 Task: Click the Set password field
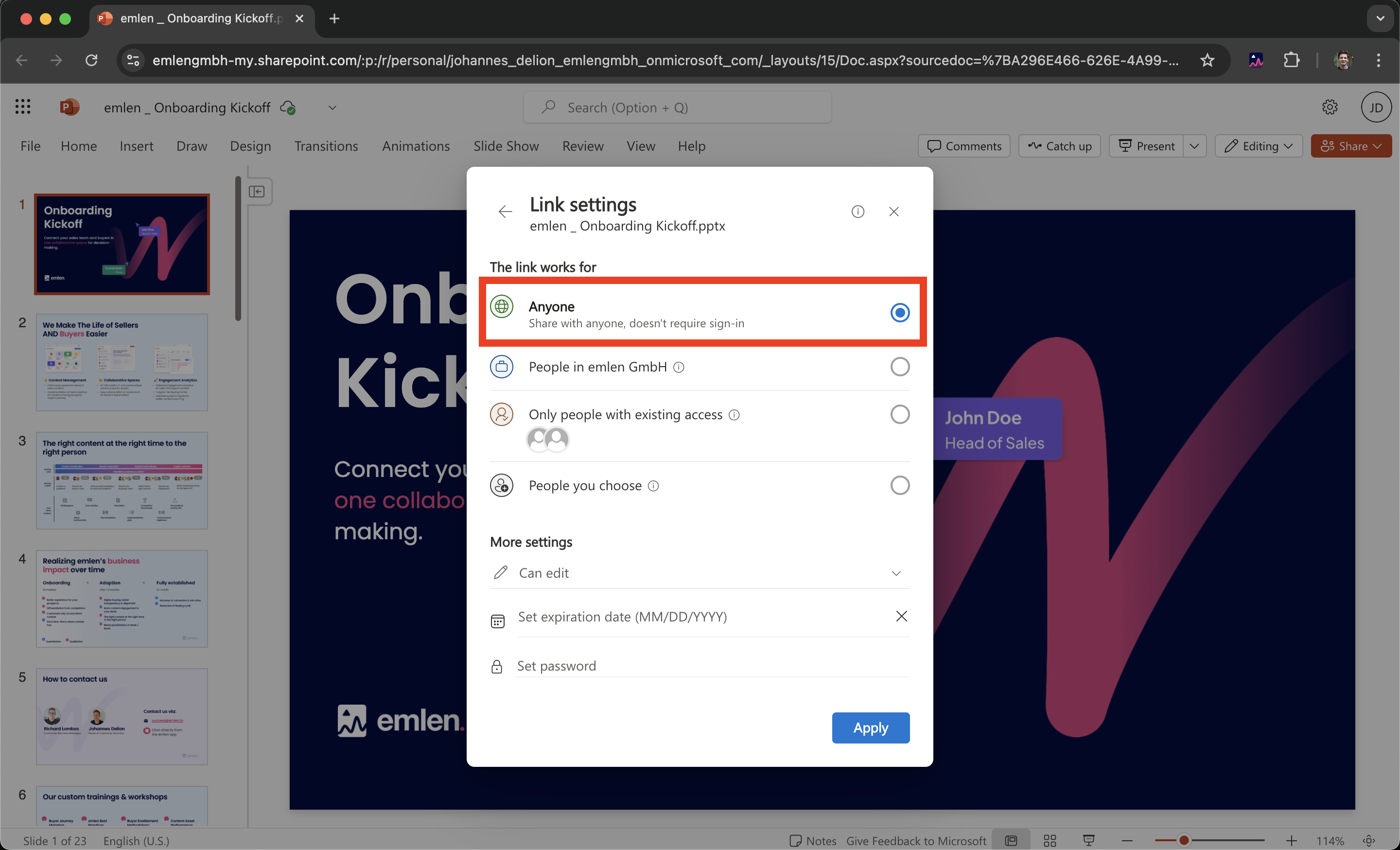pos(710,666)
